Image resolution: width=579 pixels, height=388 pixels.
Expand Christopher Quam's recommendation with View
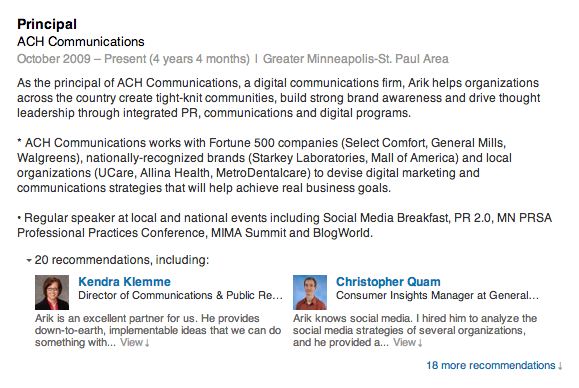tap(407, 342)
